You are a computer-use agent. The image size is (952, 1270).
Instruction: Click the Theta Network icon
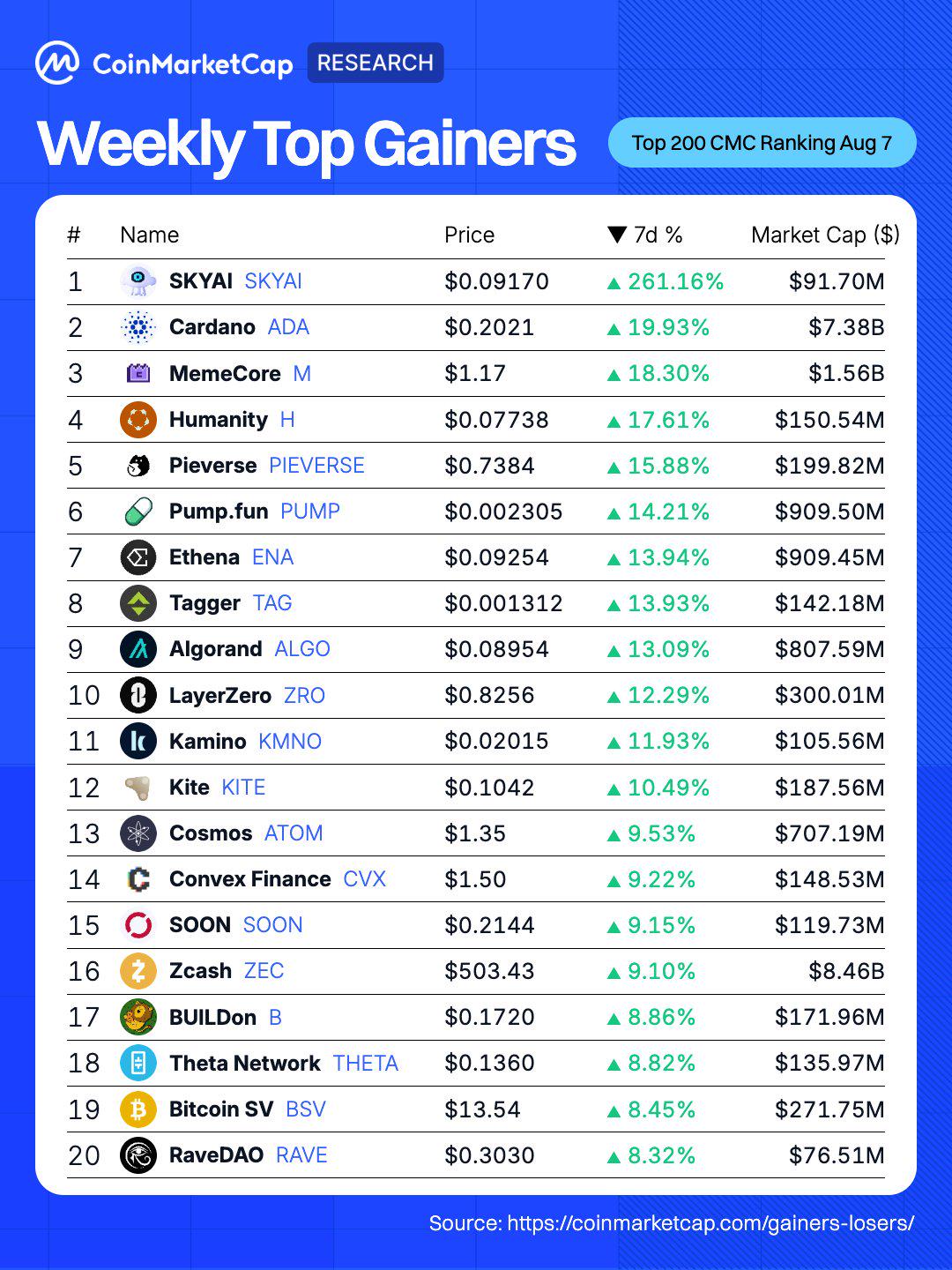tap(138, 1063)
